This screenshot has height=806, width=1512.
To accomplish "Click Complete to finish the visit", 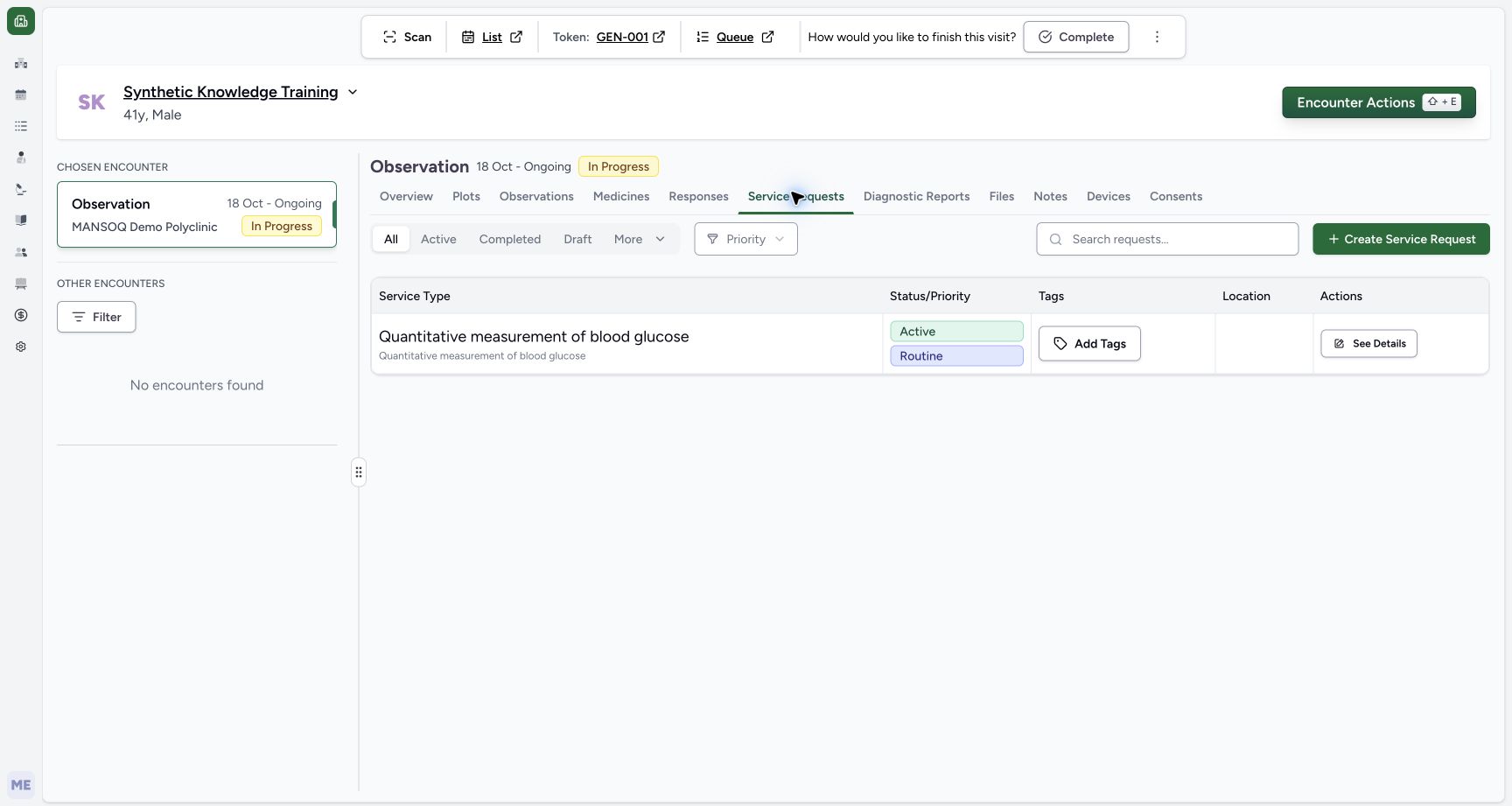I will click(1076, 37).
